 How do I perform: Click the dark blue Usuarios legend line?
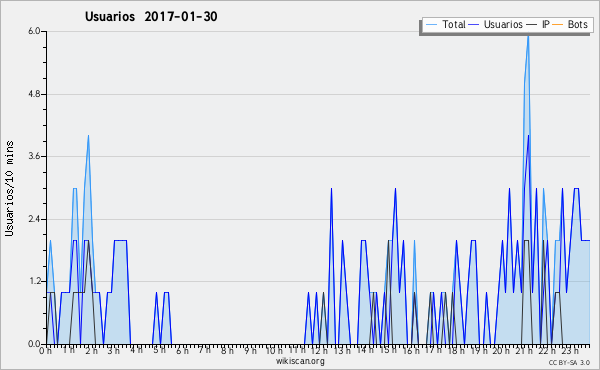[x=474, y=25]
